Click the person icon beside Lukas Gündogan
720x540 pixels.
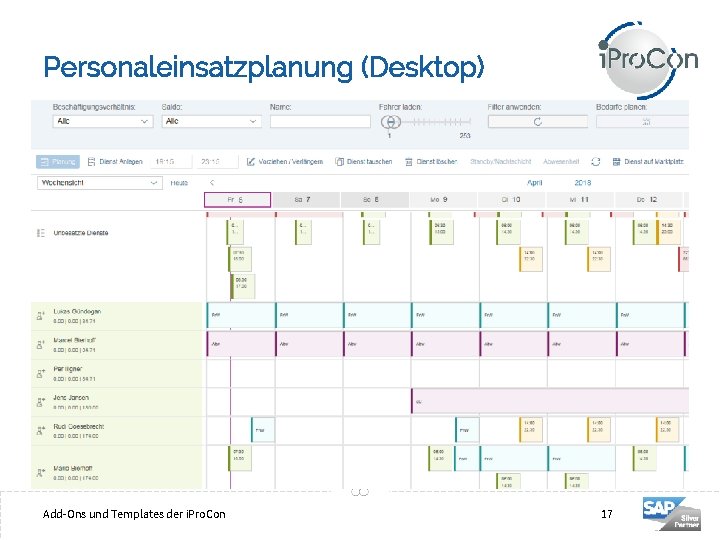(40, 316)
